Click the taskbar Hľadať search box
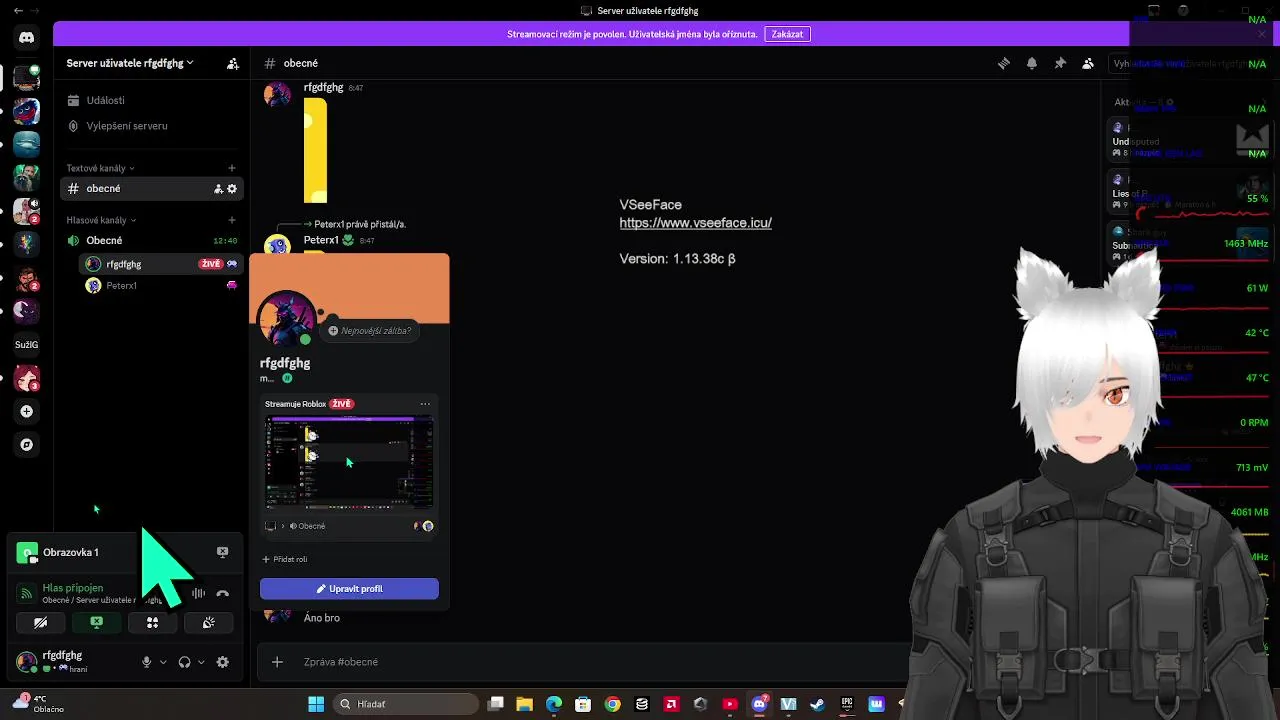Screen dimensions: 1280x720 [x=405, y=704]
